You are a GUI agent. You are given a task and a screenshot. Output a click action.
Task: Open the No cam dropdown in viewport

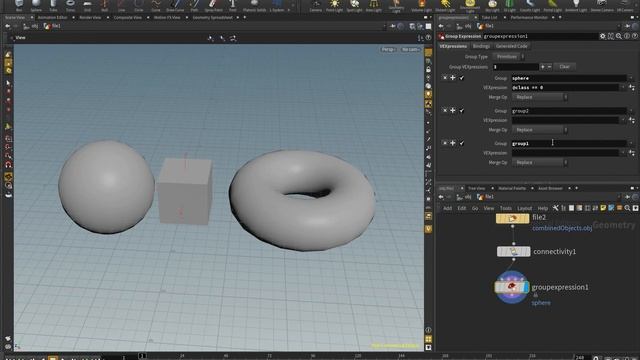tap(410, 49)
